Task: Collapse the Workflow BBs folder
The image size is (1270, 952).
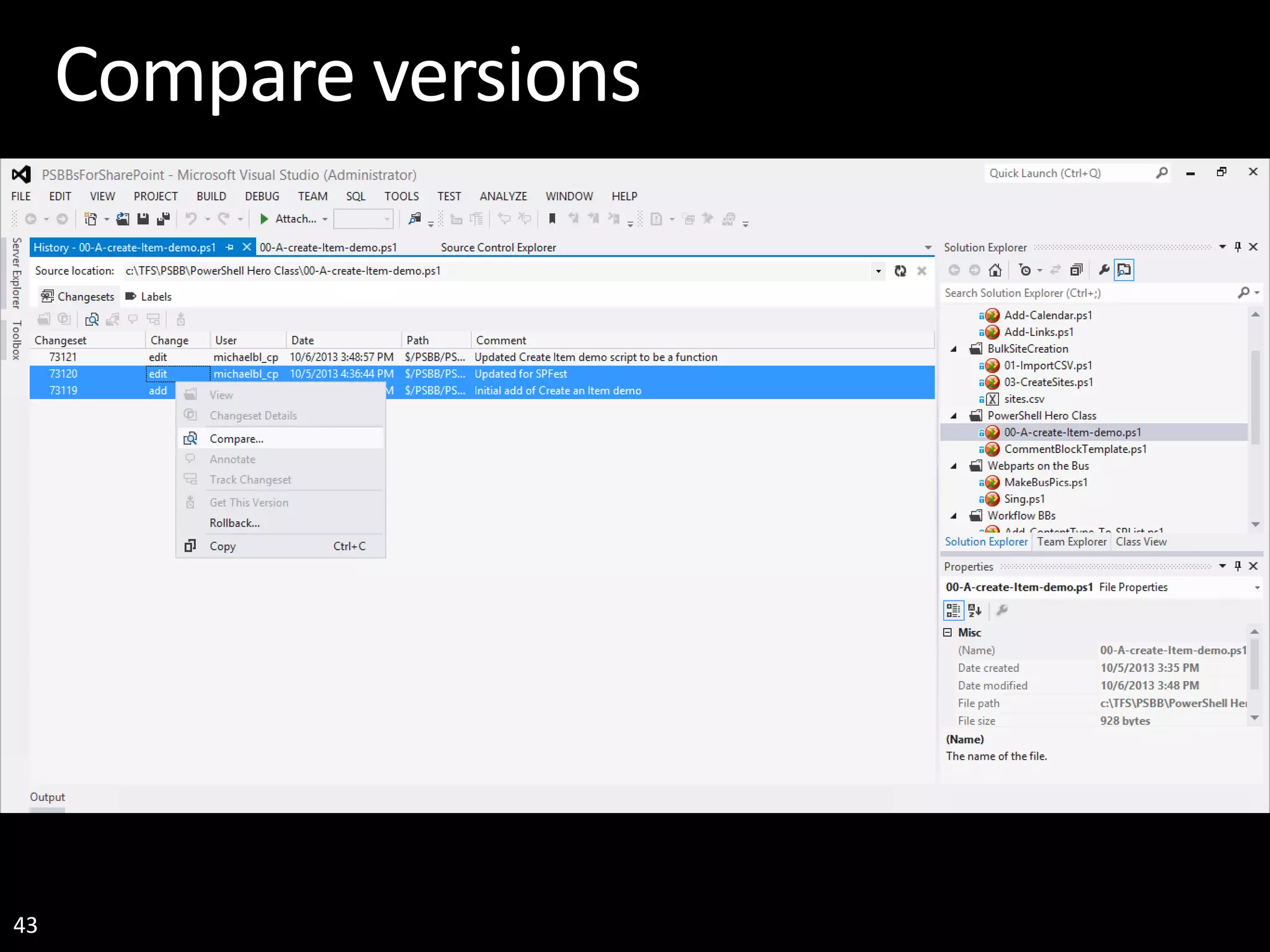Action: (954, 516)
